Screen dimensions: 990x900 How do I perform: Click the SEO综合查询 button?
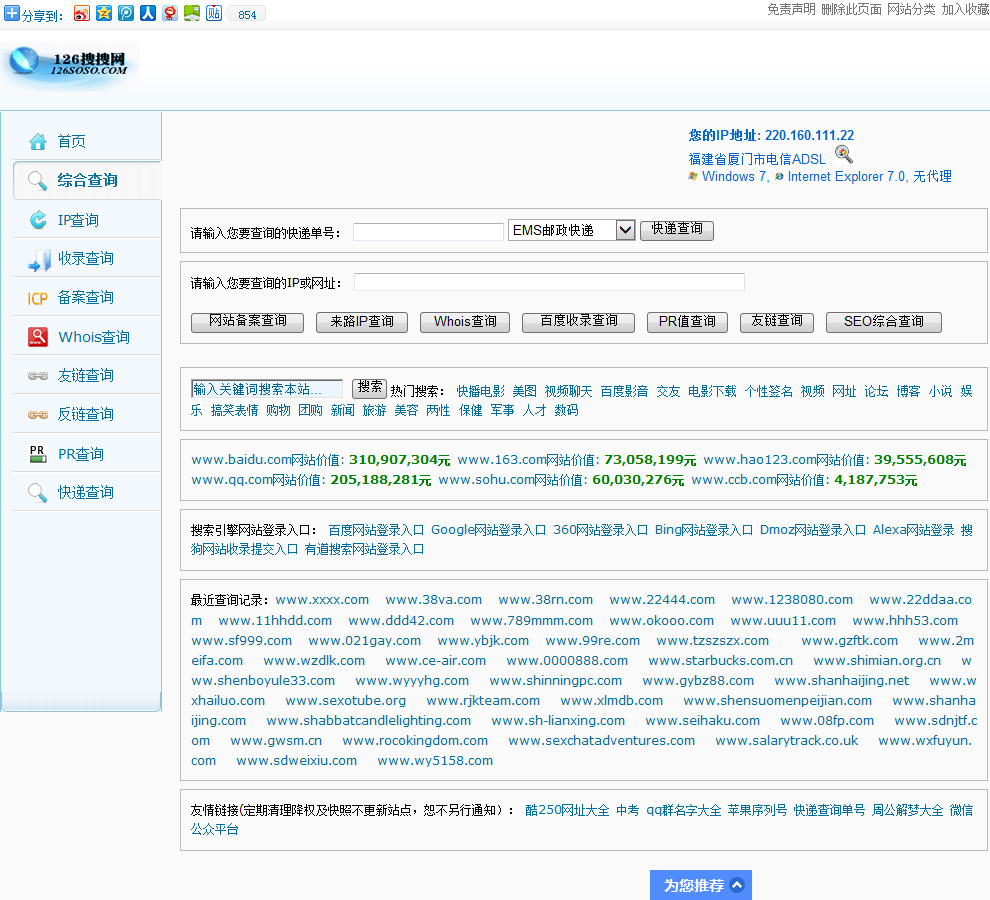[x=883, y=322]
